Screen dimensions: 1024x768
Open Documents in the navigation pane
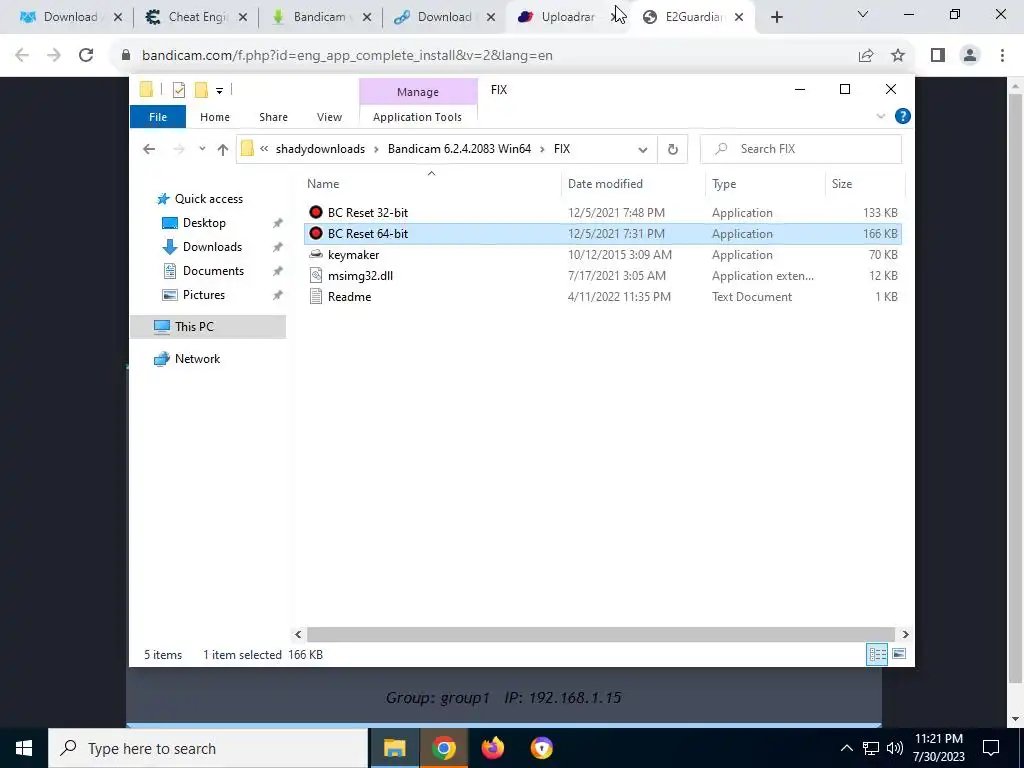[213, 271]
